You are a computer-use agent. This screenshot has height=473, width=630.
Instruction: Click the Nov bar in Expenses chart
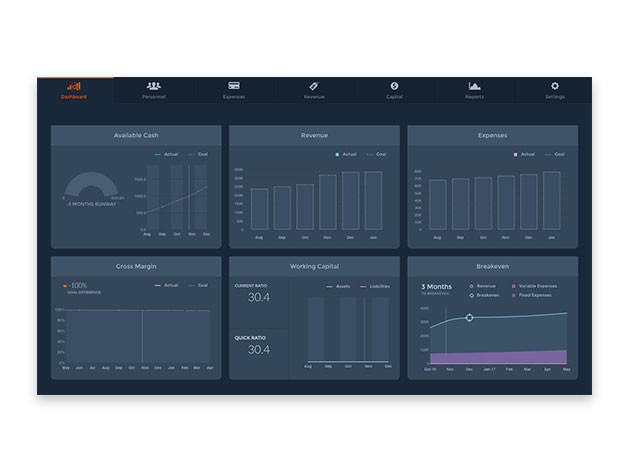coord(506,203)
